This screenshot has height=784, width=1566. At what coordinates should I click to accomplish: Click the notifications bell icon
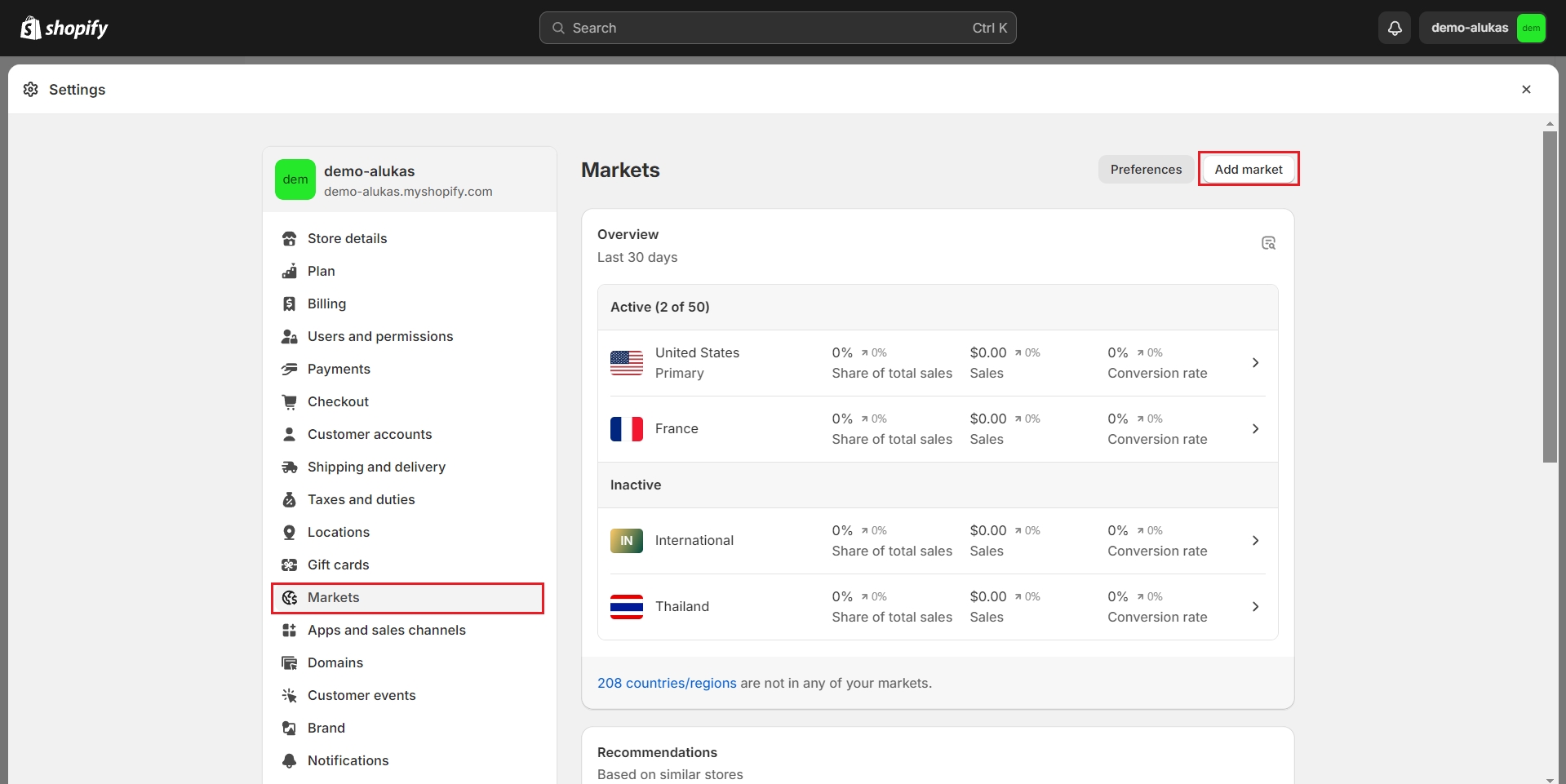1395,28
